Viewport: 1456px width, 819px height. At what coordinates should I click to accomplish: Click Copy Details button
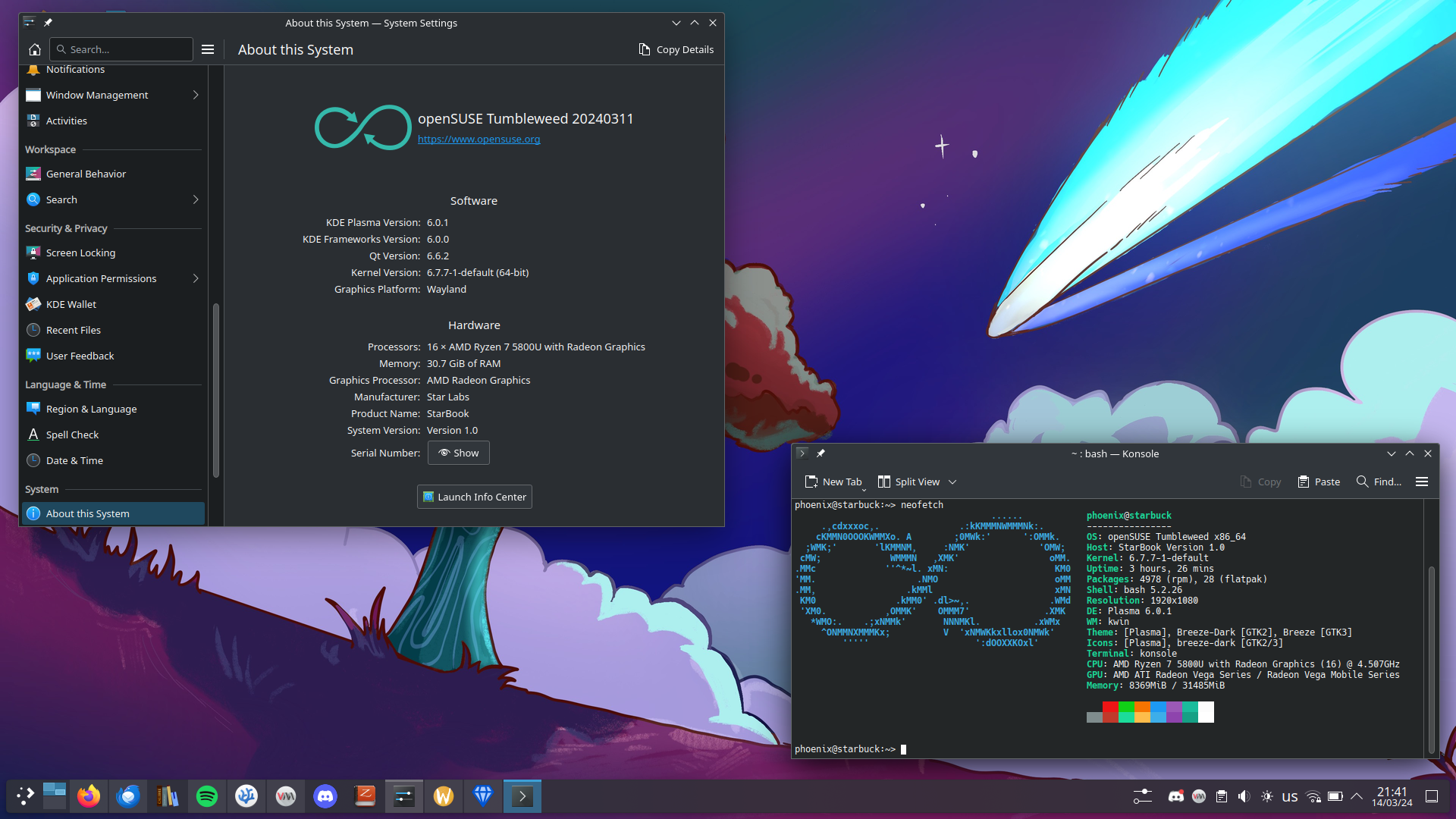pyautogui.click(x=676, y=49)
